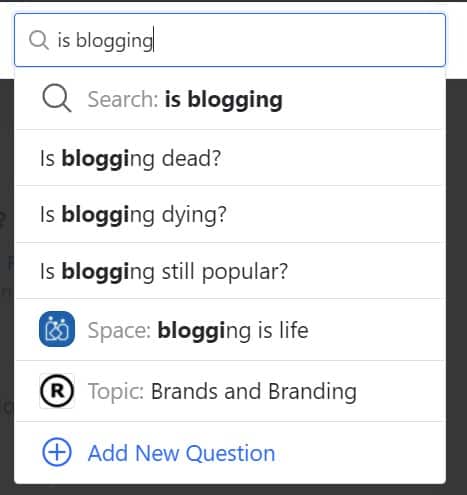Click the gray 'Space:' label

[119, 330]
